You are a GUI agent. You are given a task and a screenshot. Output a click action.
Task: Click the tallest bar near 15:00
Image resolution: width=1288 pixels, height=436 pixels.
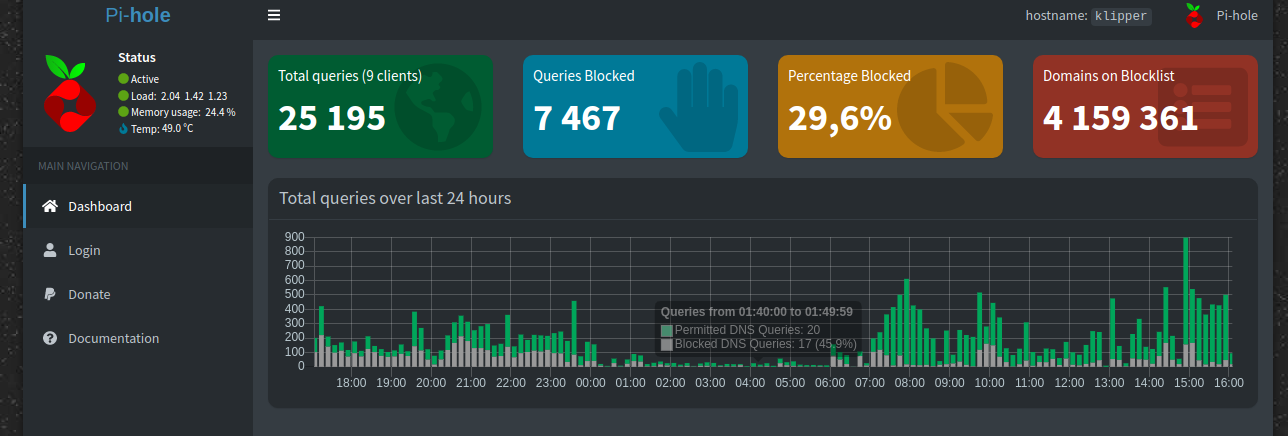point(1185,300)
